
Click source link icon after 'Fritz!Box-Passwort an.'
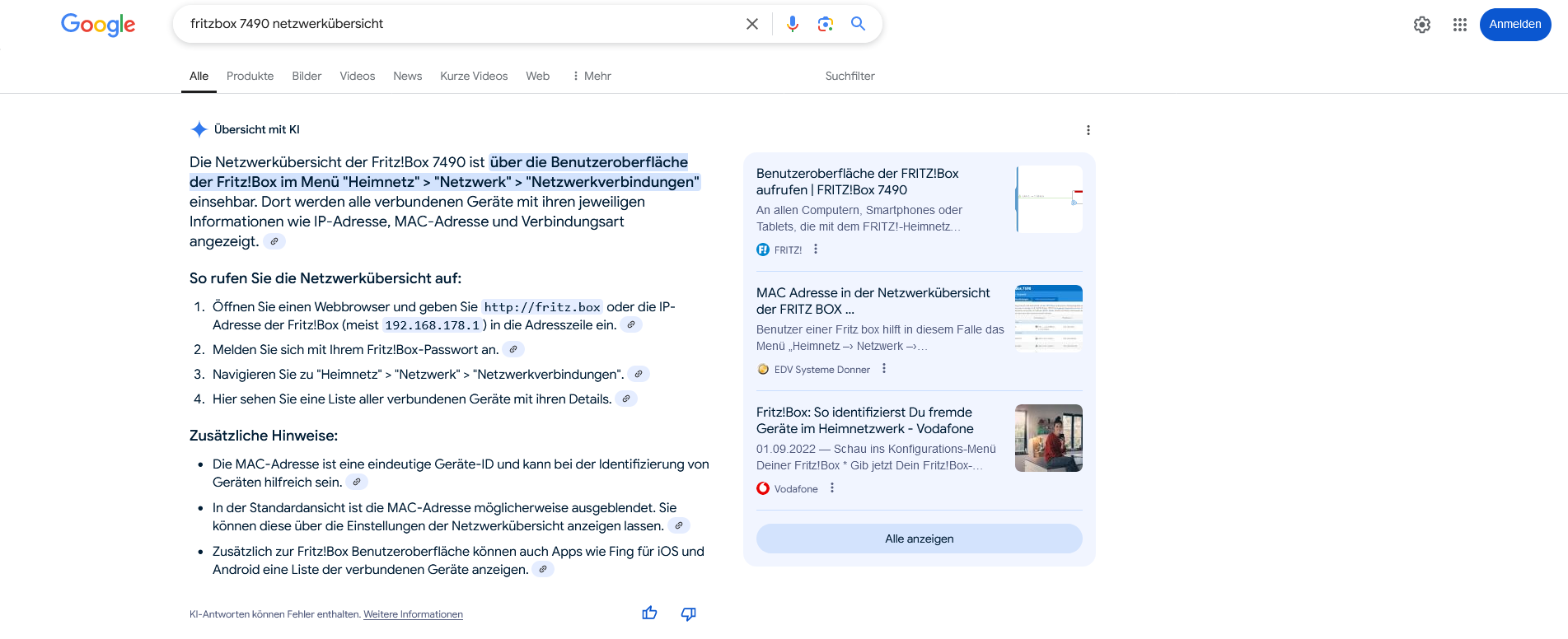[x=513, y=349]
